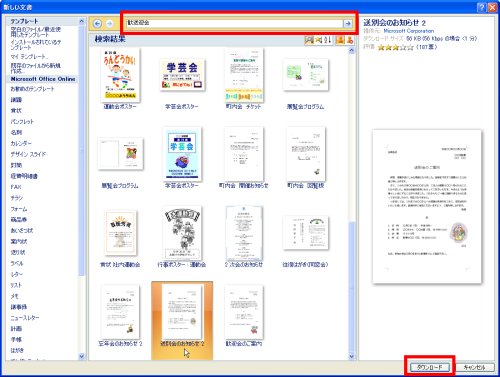The height and width of the screenshot is (377, 500).
Task: Select 案内状 in the category list
Action: [x=19, y=241]
